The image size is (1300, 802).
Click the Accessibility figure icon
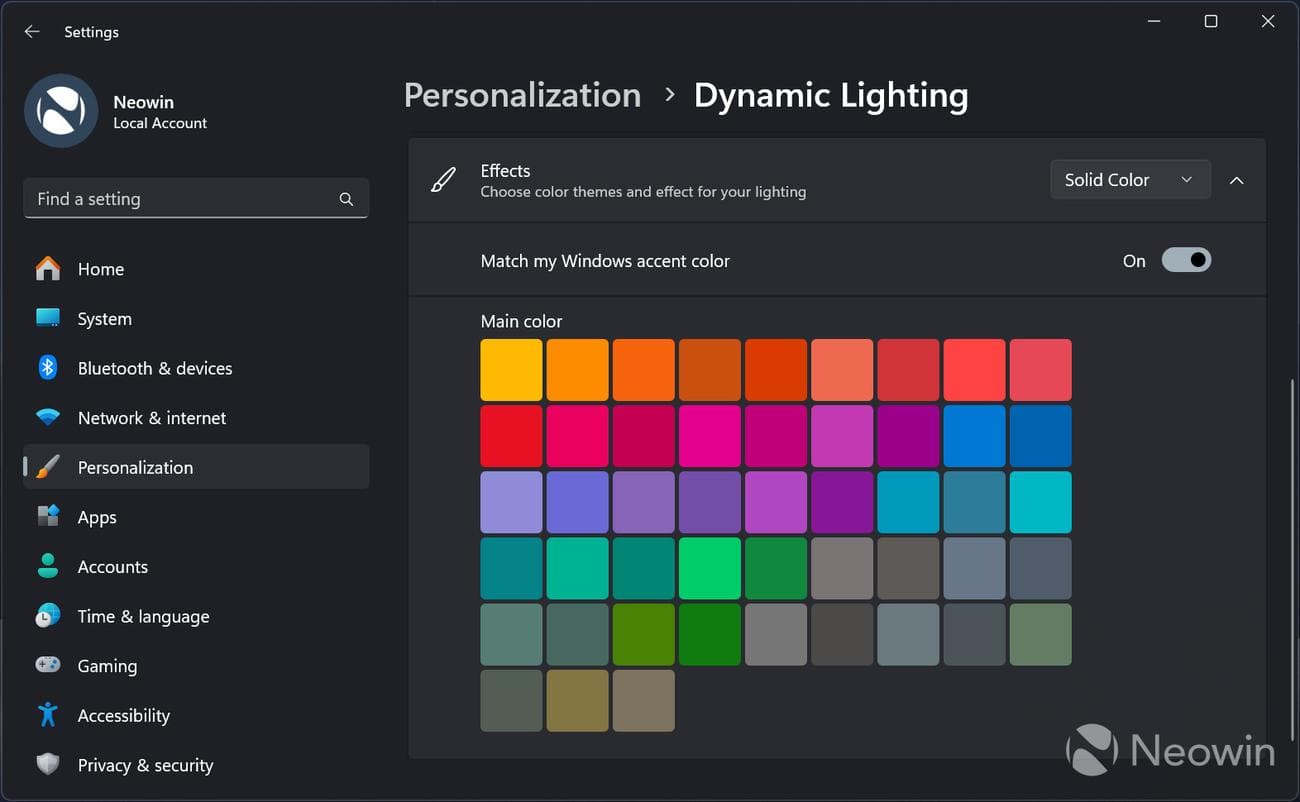pyautogui.click(x=47, y=715)
